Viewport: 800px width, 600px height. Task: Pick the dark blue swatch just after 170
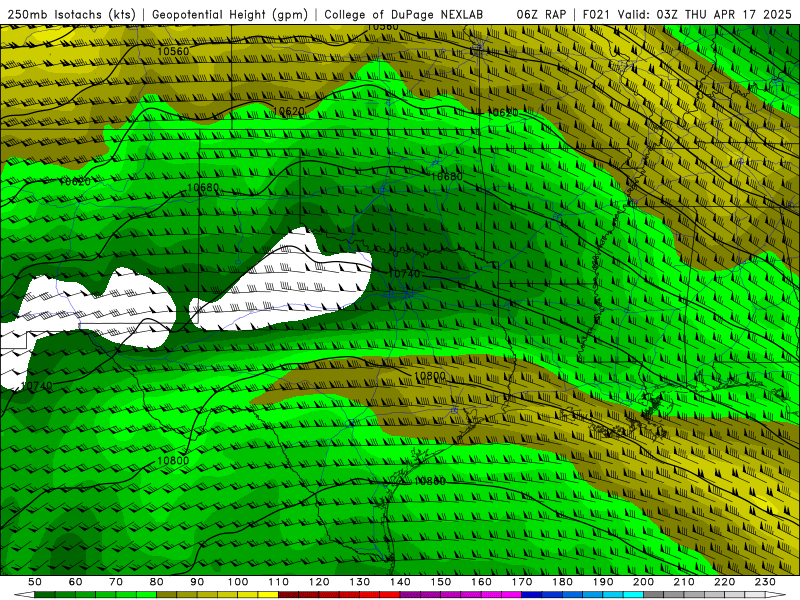[532, 595]
